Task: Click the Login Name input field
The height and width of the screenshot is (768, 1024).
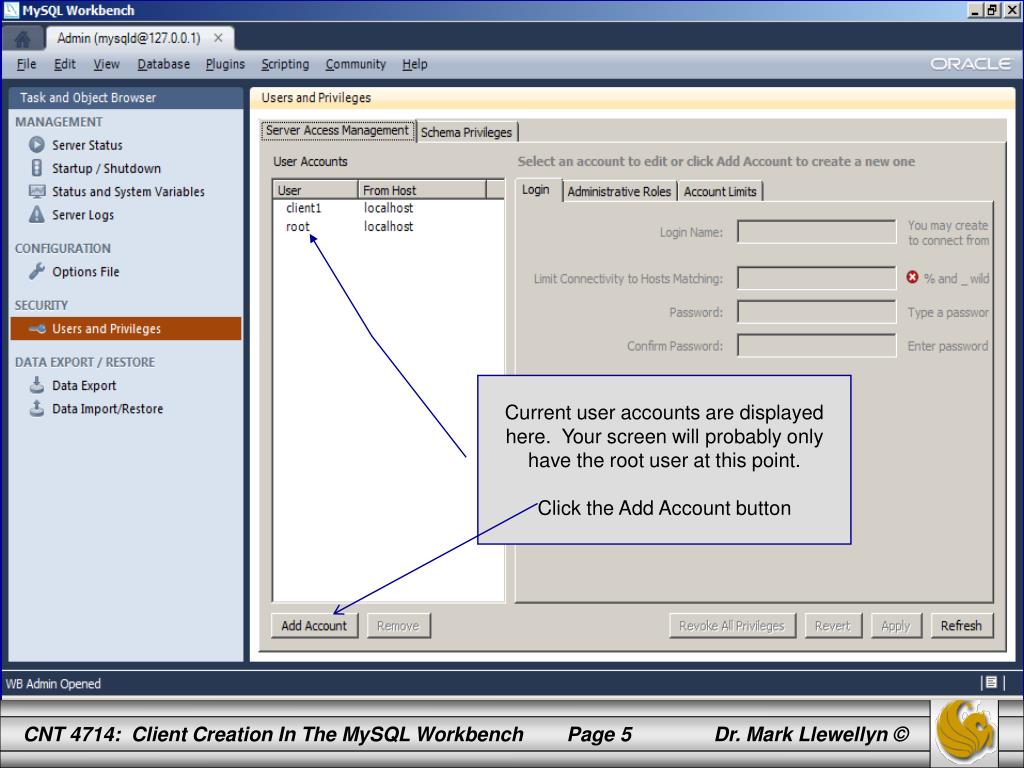Action: pos(816,232)
